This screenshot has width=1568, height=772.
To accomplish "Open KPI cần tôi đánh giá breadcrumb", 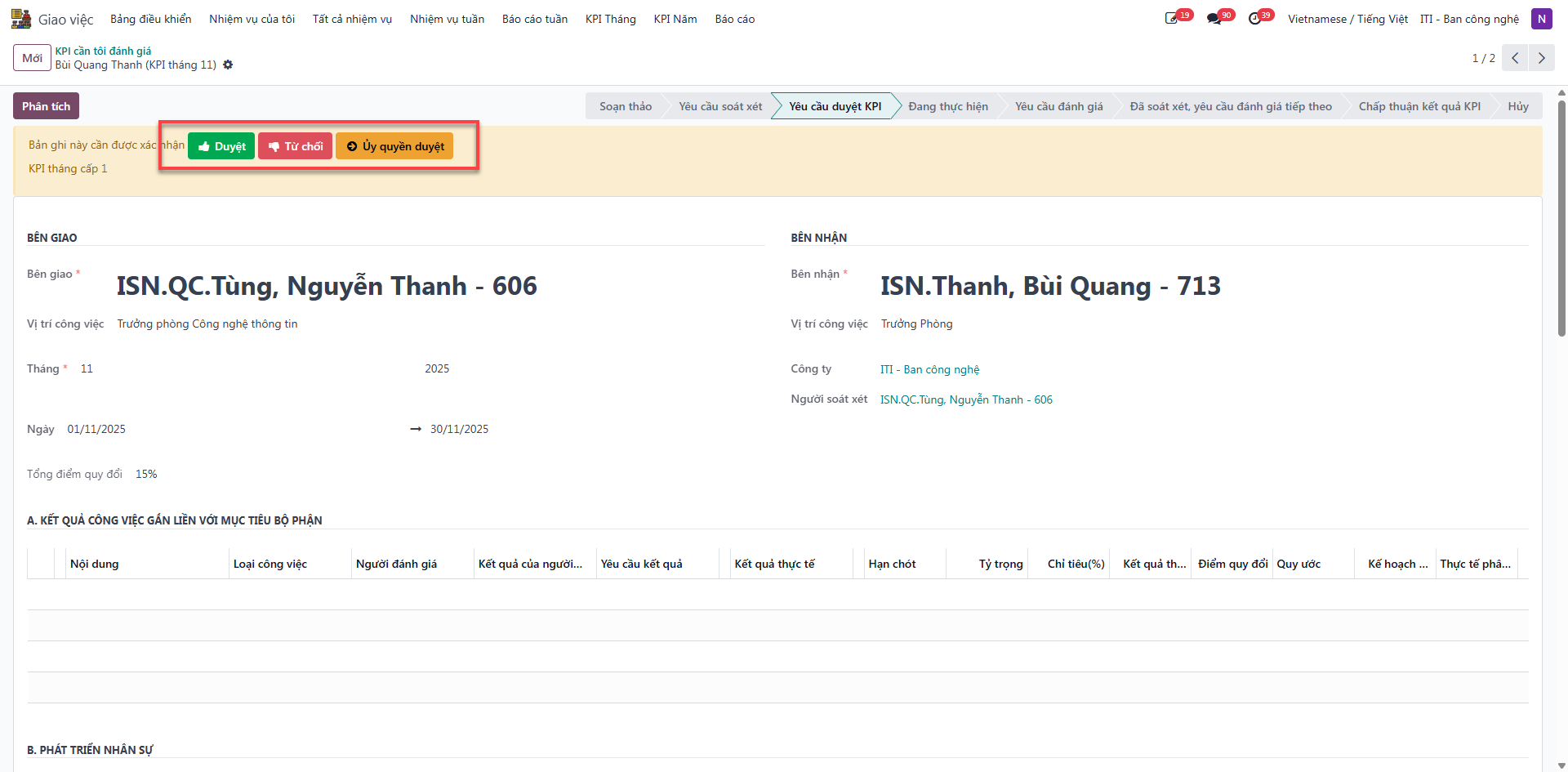I will coord(103,51).
